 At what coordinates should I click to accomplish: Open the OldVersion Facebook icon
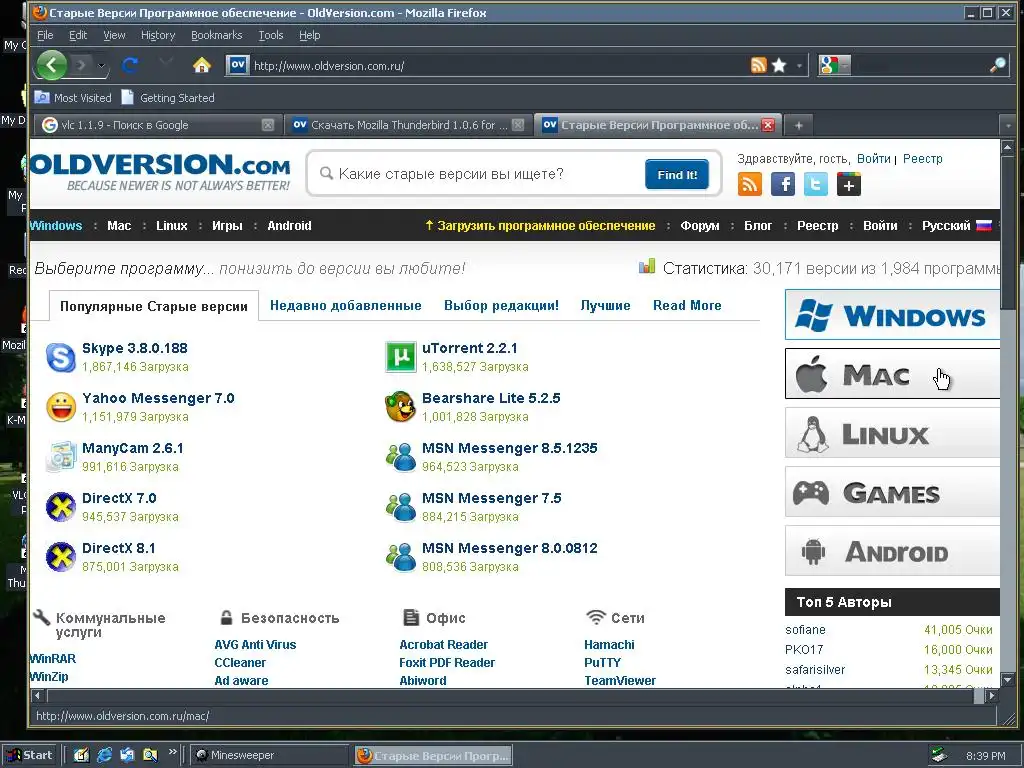click(782, 184)
